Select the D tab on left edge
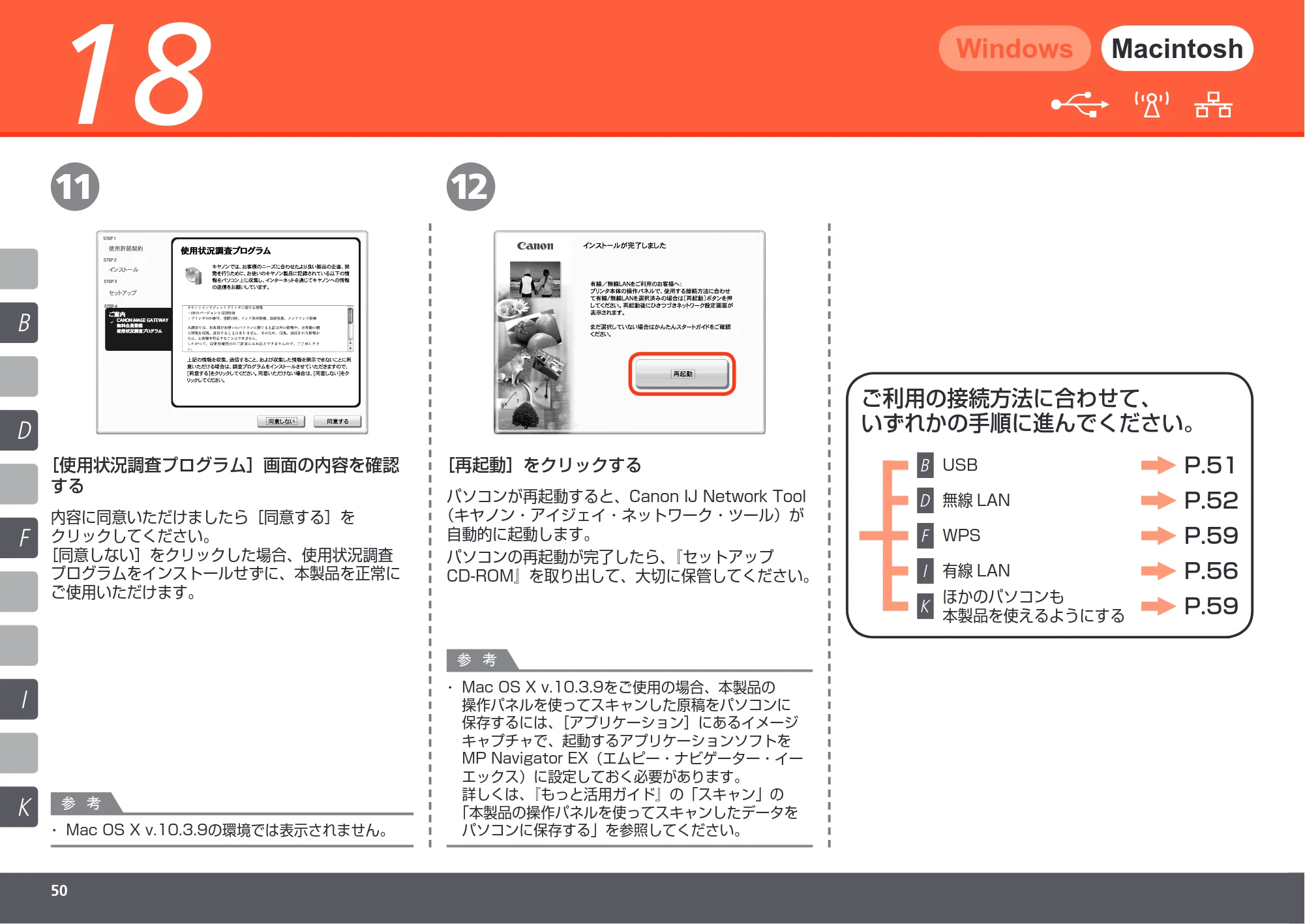Image resolution: width=1305 pixels, height=924 pixels. coord(19,430)
